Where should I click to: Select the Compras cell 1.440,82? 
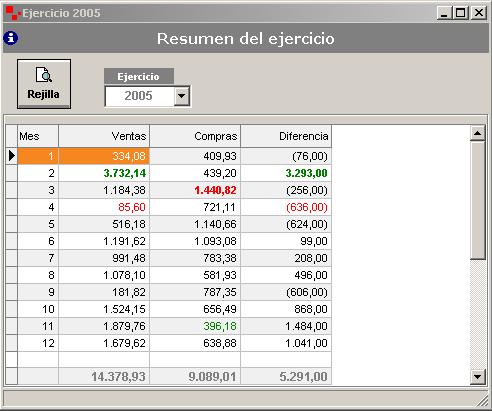[x=195, y=190]
